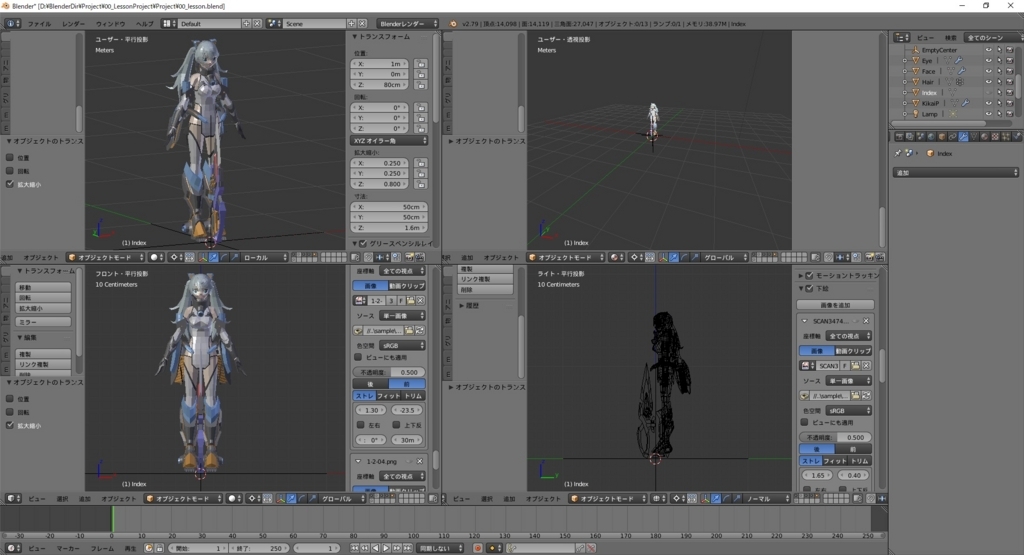Click the フィット button in front view image panel
This screenshot has height=555, width=1024.
388,396
